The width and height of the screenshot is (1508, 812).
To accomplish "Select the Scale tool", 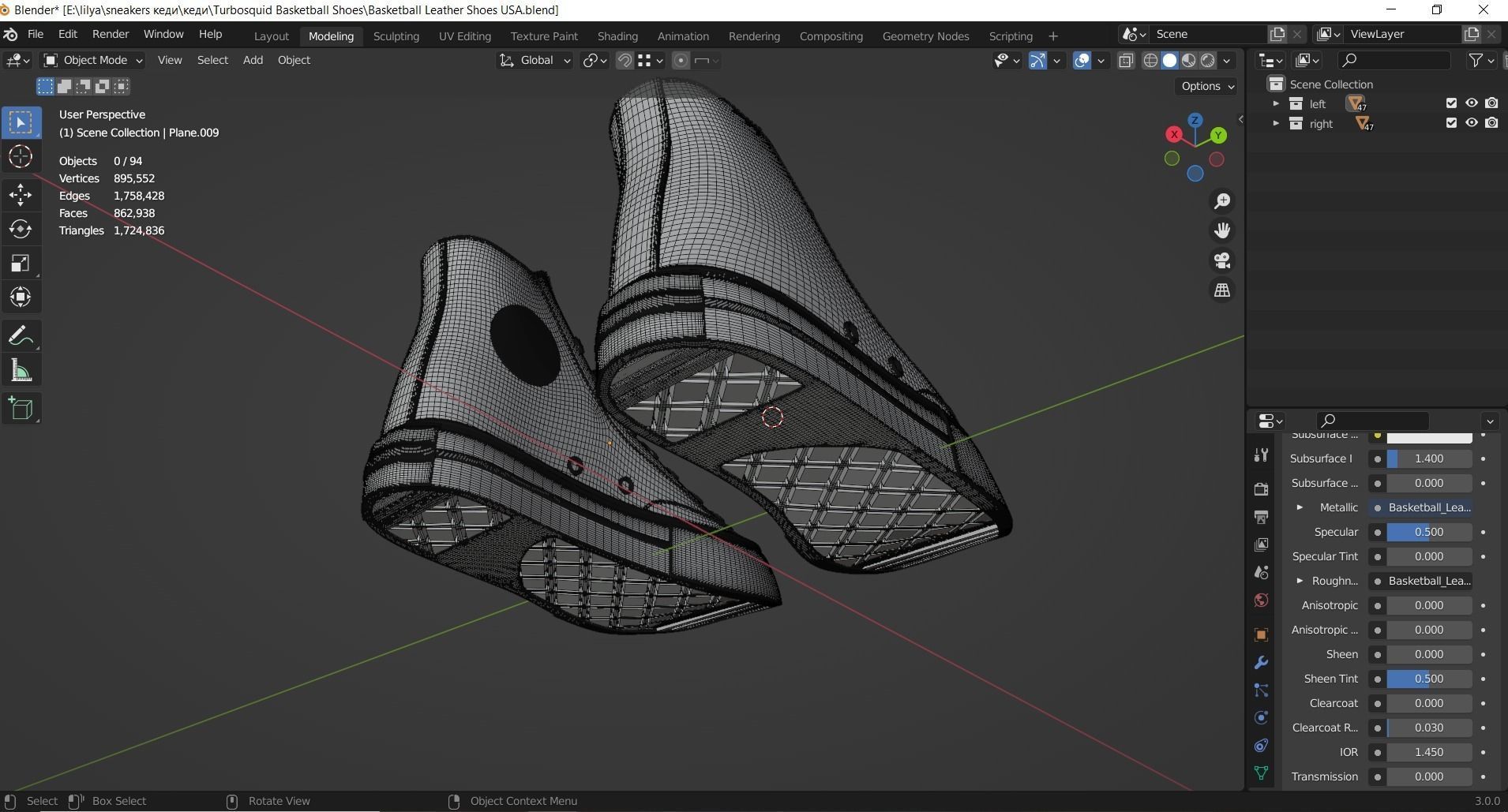I will (21, 263).
